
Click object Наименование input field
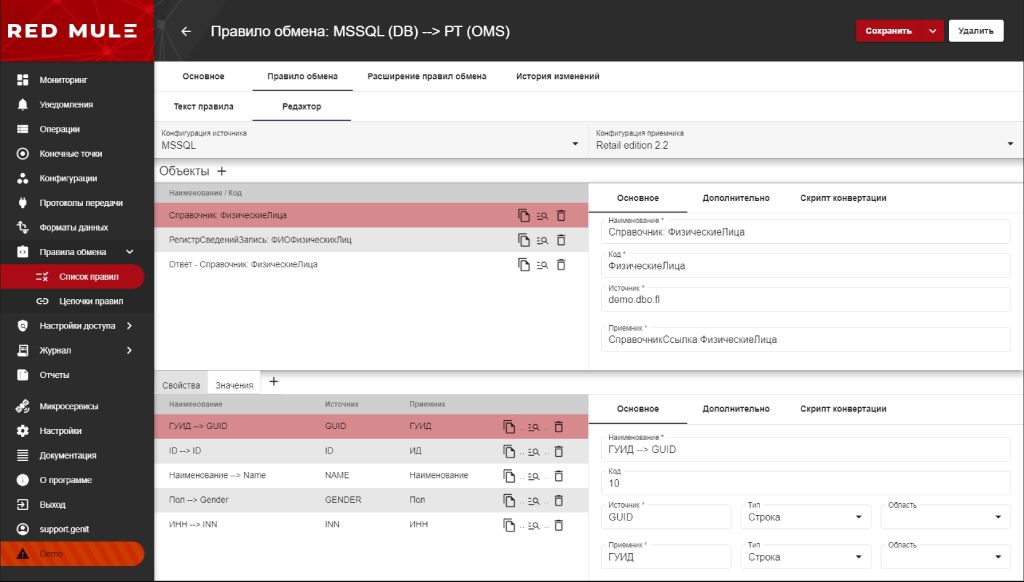pos(805,230)
